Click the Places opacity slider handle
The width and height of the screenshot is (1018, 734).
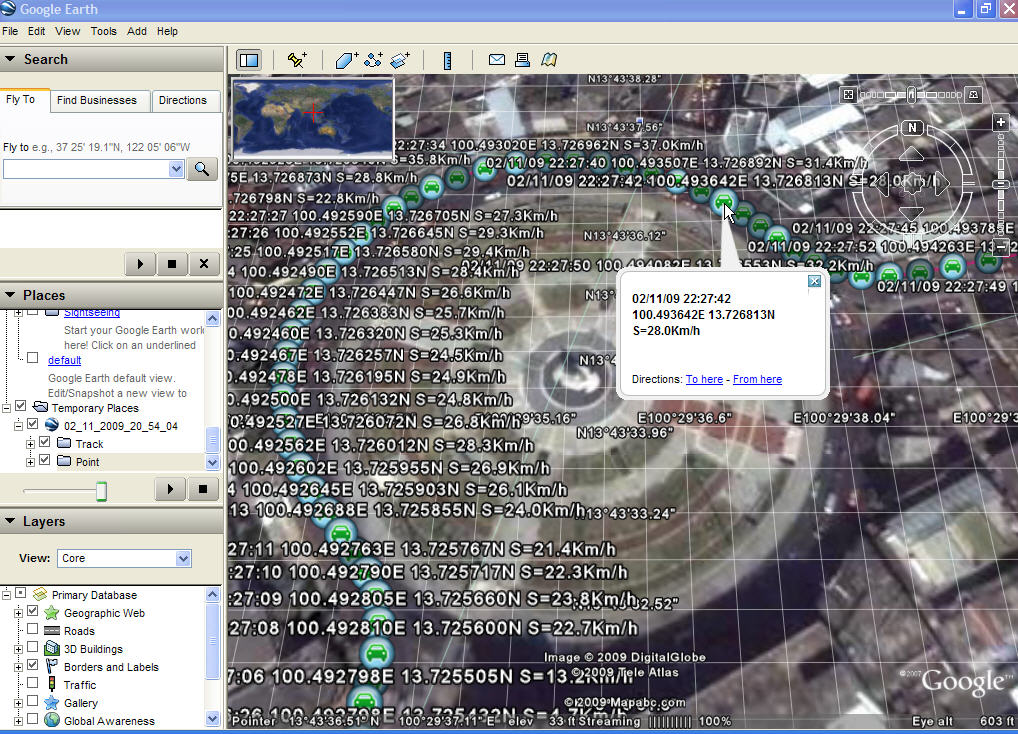[x=101, y=491]
